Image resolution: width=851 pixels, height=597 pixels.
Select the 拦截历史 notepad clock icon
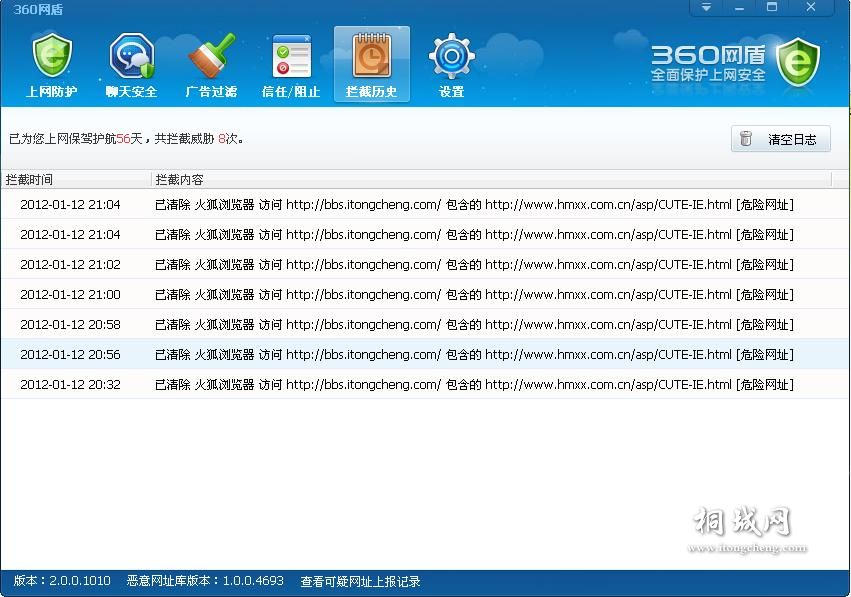pos(372,64)
